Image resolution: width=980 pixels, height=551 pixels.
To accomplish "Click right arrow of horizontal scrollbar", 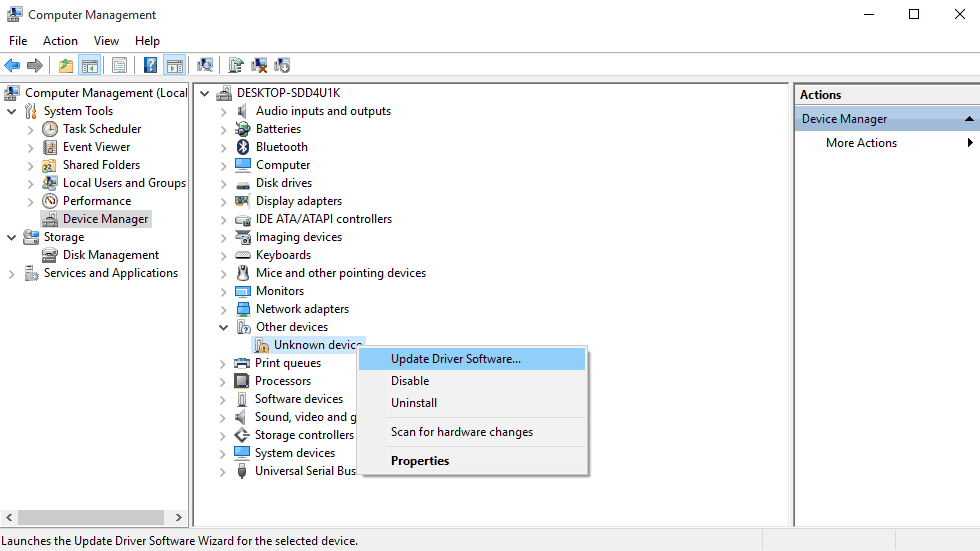I will pos(179,517).
